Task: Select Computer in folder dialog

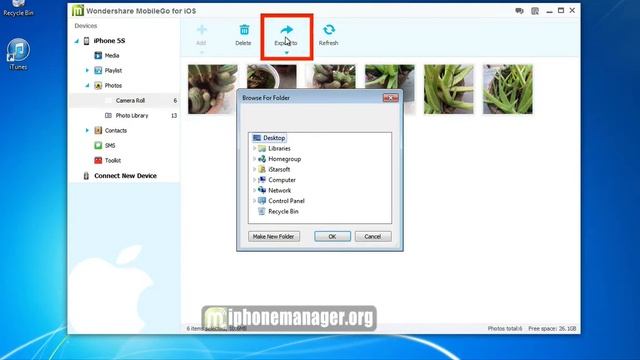Action: tap(282, 180)
